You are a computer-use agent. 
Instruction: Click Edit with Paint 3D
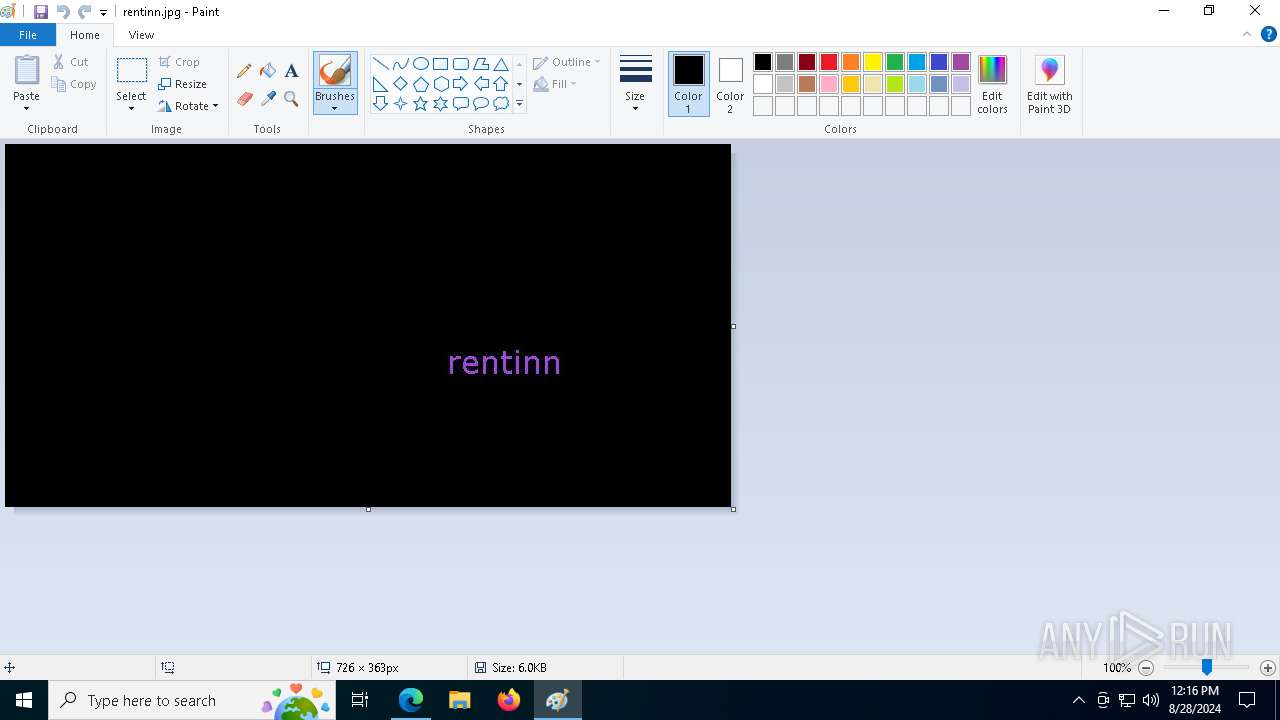click(1049, 85)
